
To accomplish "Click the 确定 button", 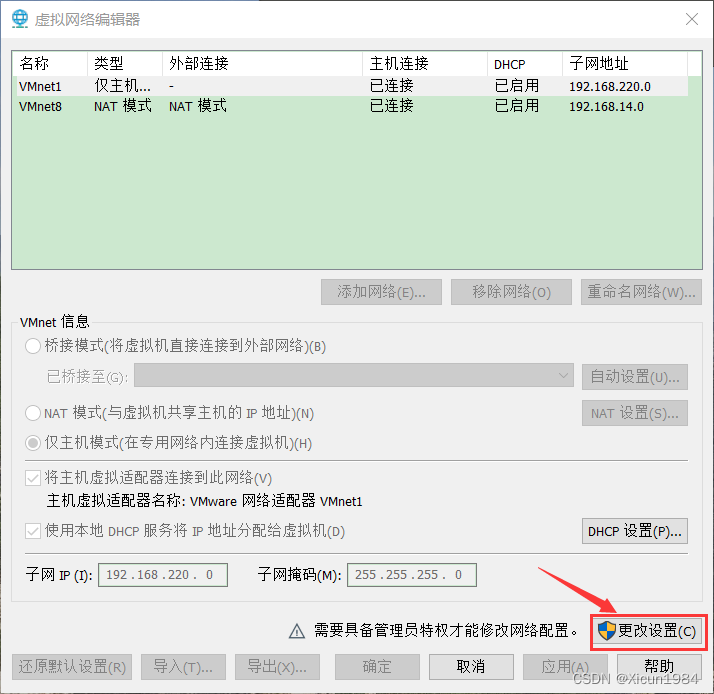I will 377,667.
